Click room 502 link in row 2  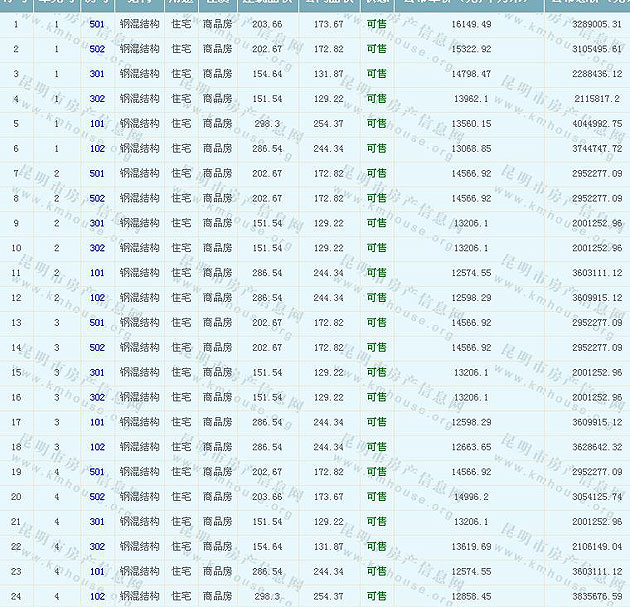click(97, 48)
